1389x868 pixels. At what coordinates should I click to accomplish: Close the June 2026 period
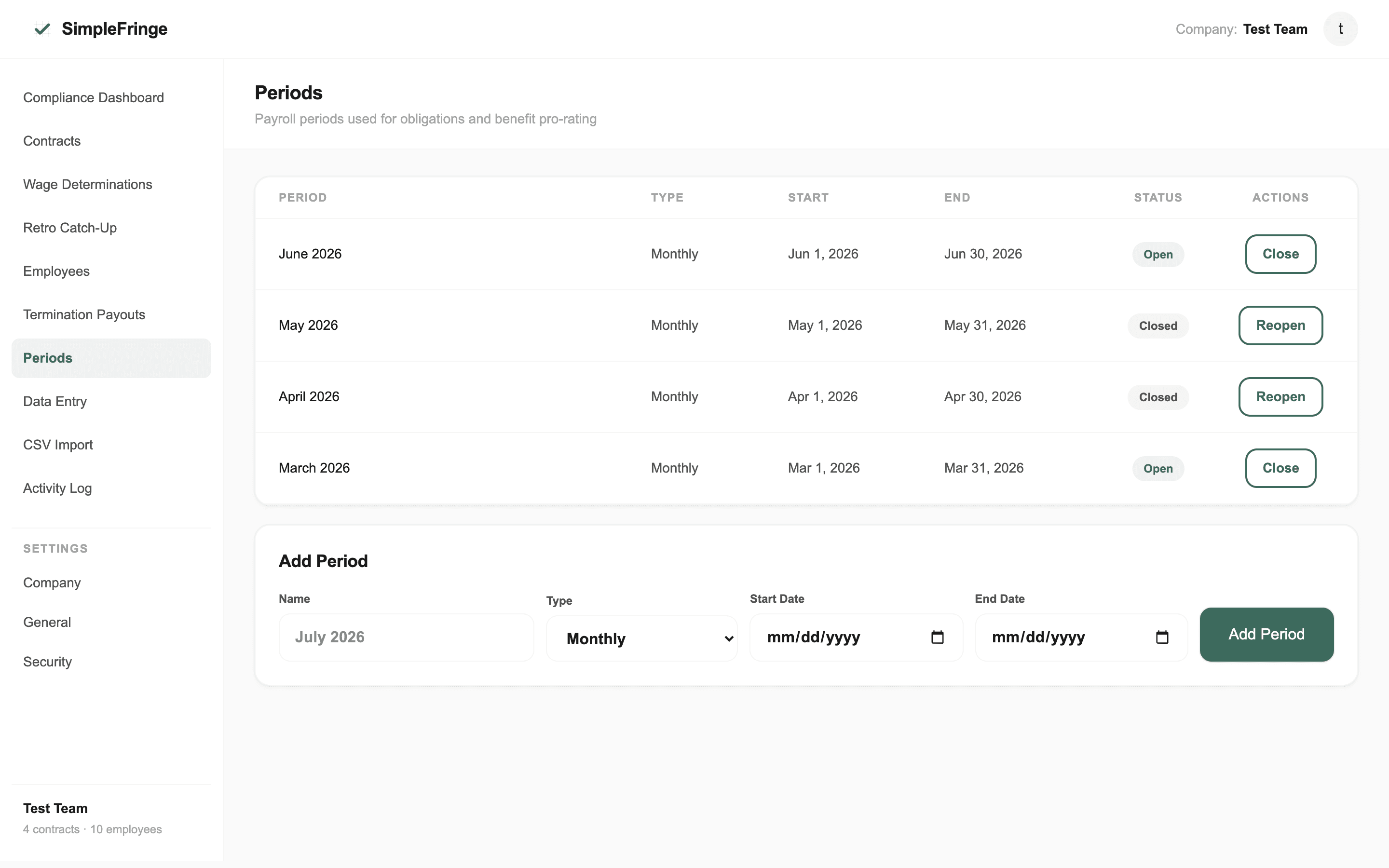point(1280,254)
